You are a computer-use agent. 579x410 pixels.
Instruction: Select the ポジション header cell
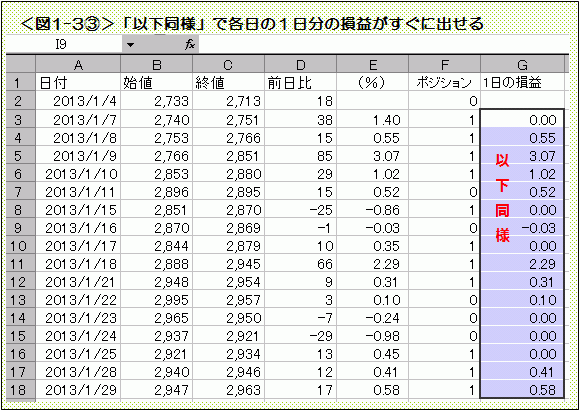pyautogui.click(x=445, y=83)
